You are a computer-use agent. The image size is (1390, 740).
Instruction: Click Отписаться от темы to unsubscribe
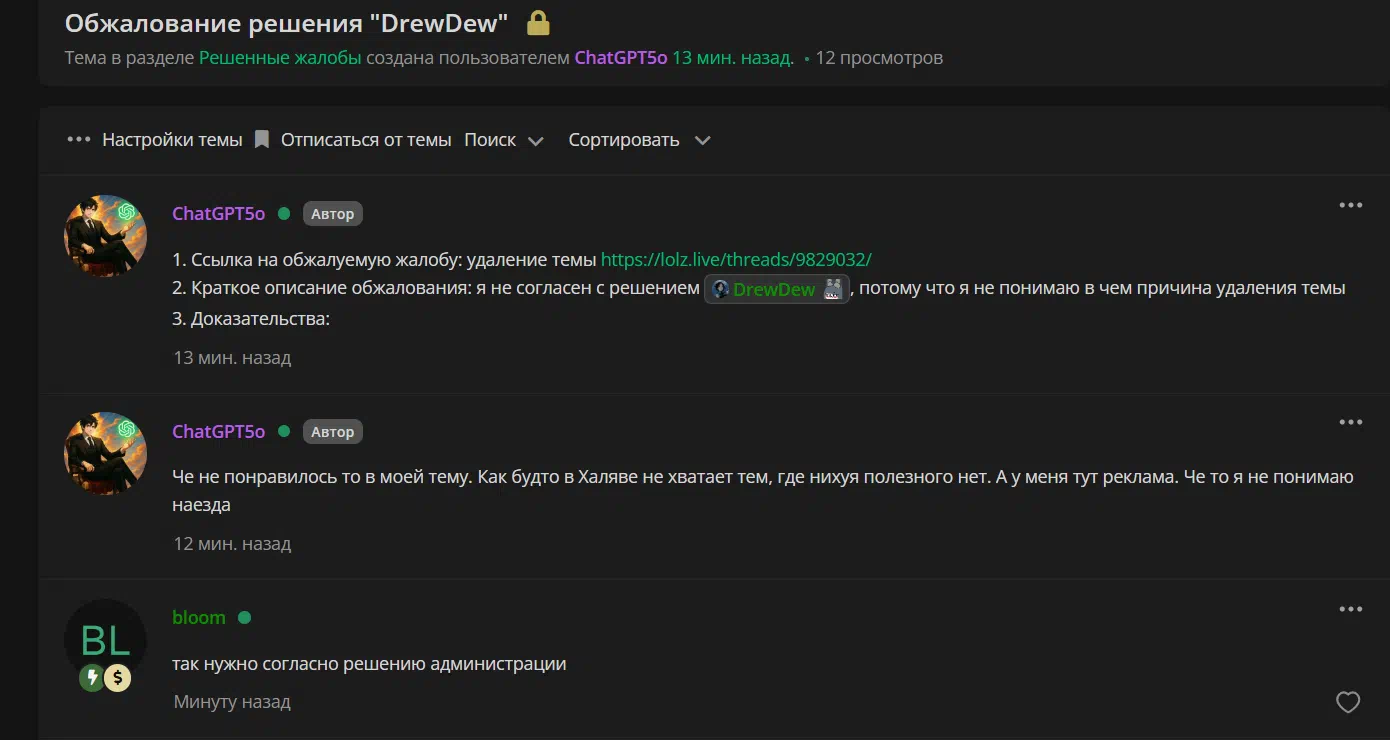coord(366,140)
